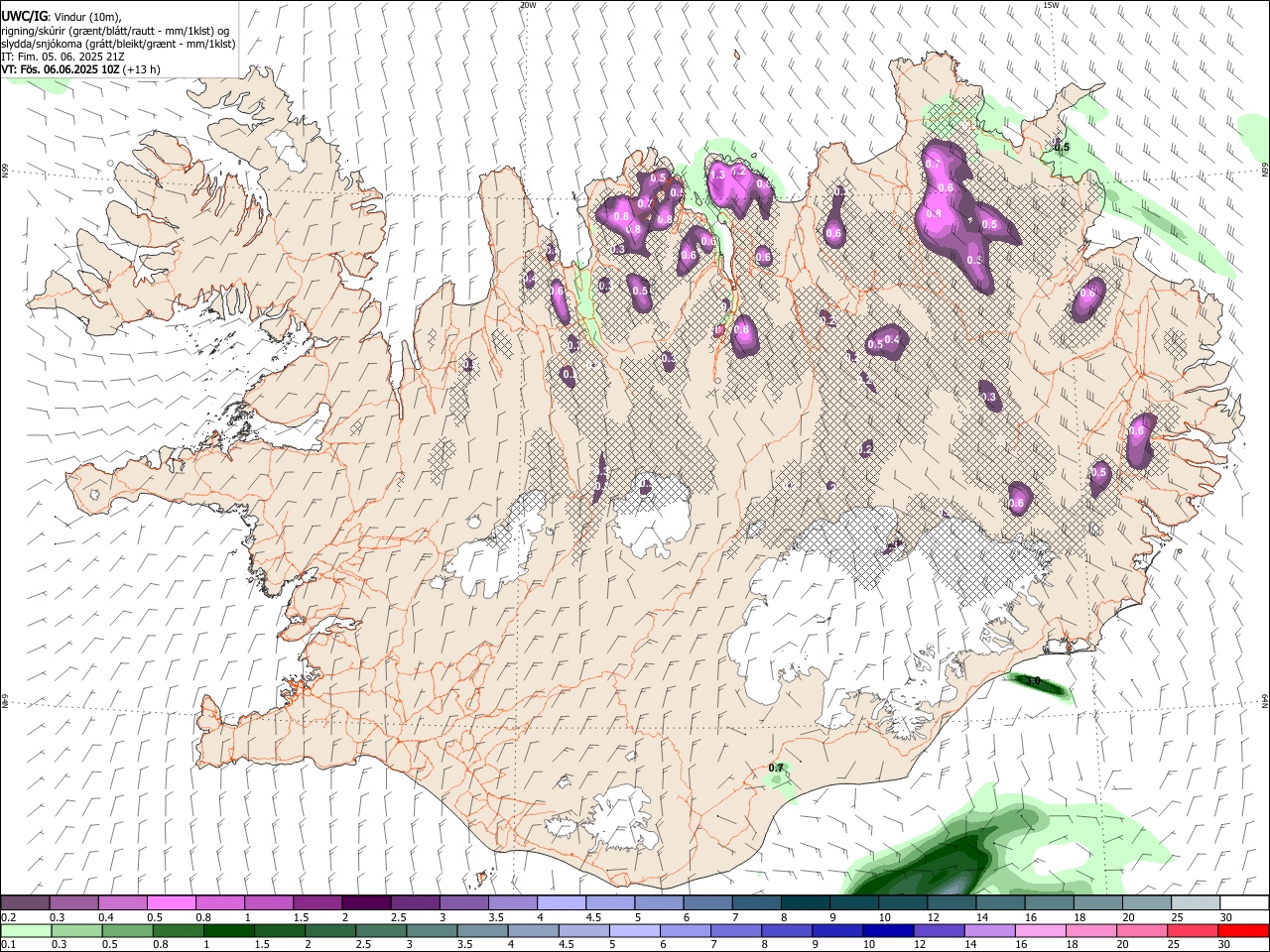This screenshot has width=1270, height=952.
Task: Click the palest green 0.1 swatch in the lower rain scale
Action: [26, 930]
